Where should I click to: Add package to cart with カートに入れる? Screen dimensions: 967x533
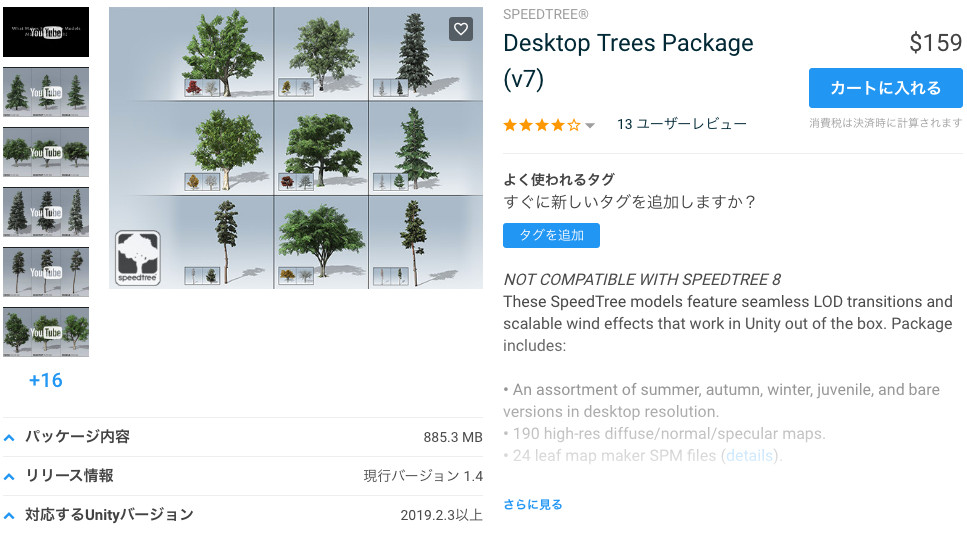pos(886,88)
